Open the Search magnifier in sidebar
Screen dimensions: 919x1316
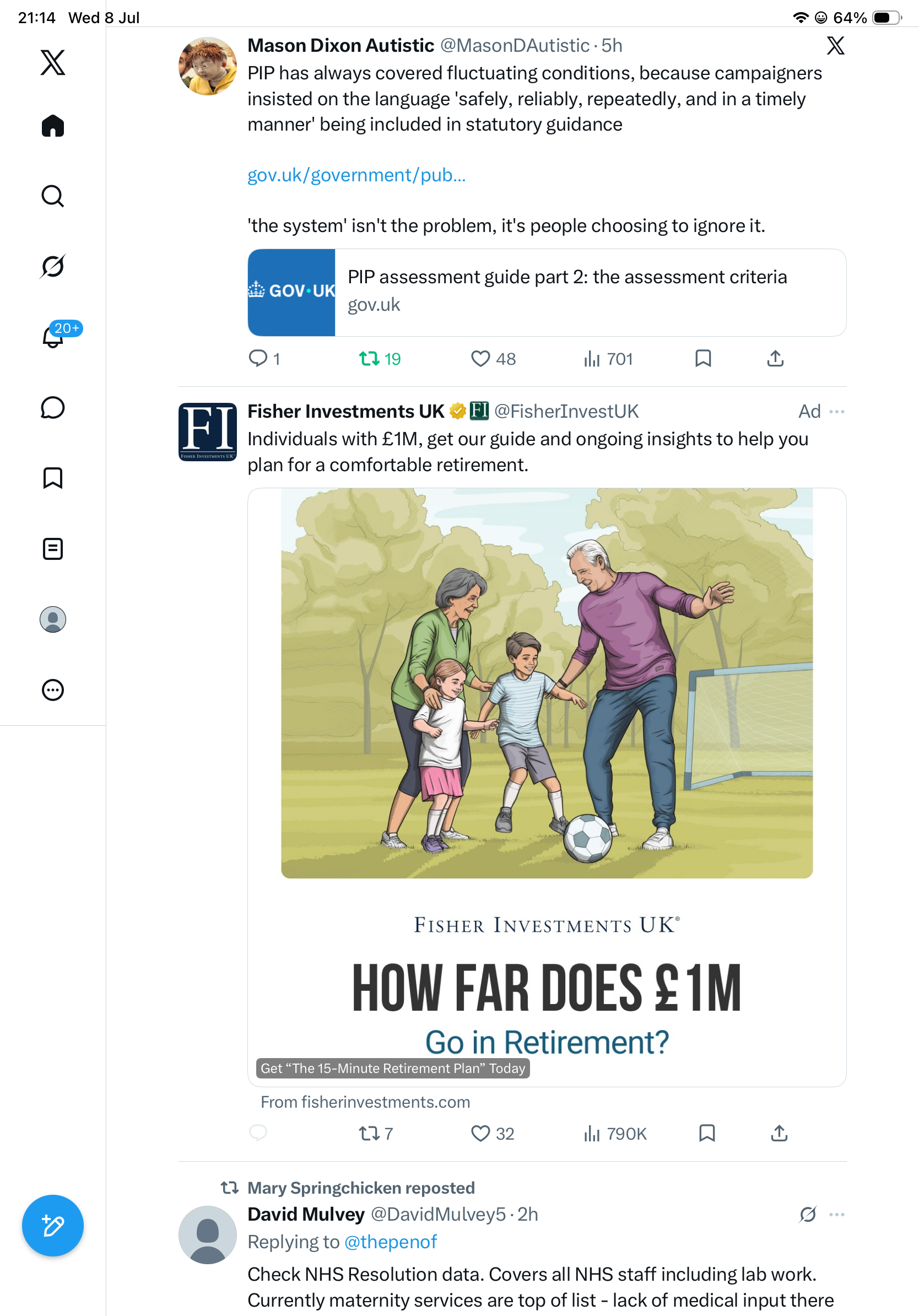pos(53,196)
